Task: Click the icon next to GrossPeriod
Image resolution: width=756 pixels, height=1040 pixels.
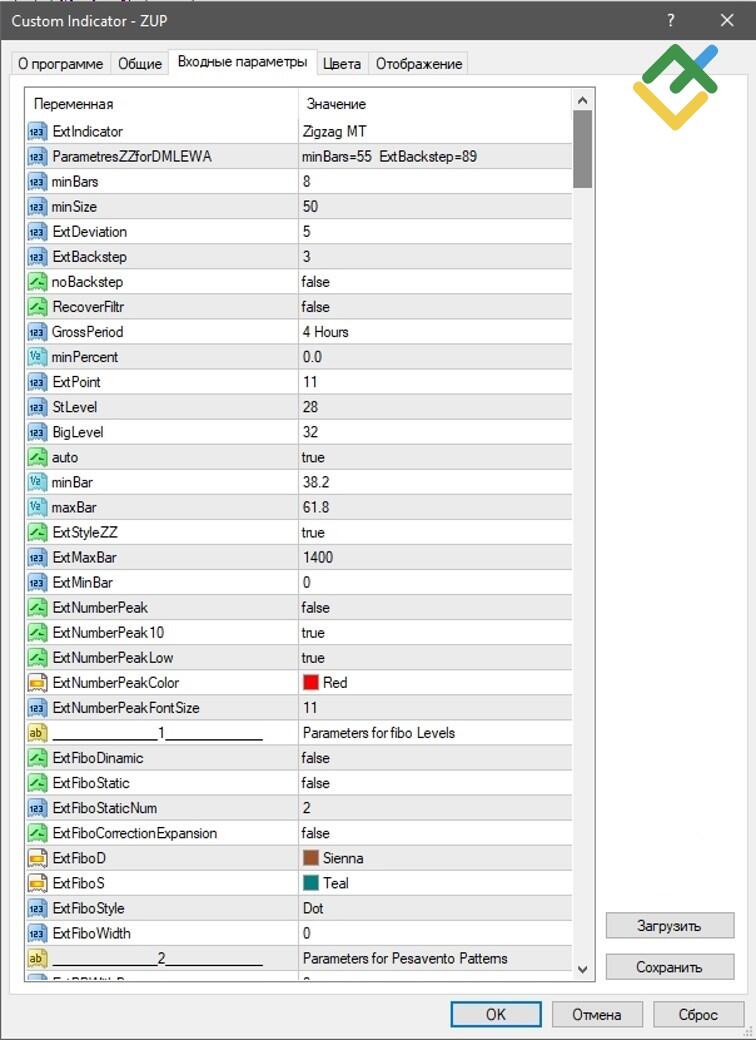Action: 37,332
